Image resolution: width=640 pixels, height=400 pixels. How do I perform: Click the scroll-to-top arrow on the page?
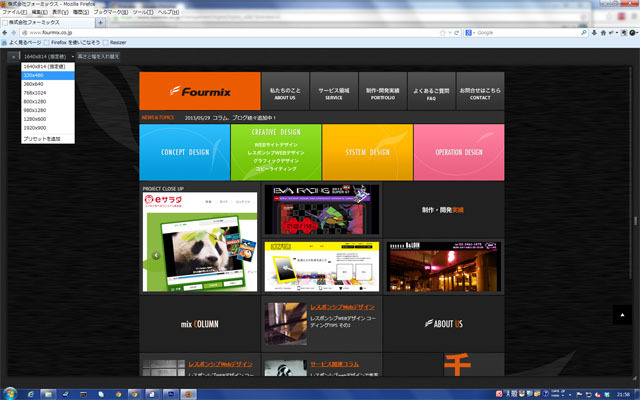pyautogui.click(x=621, y=315)
